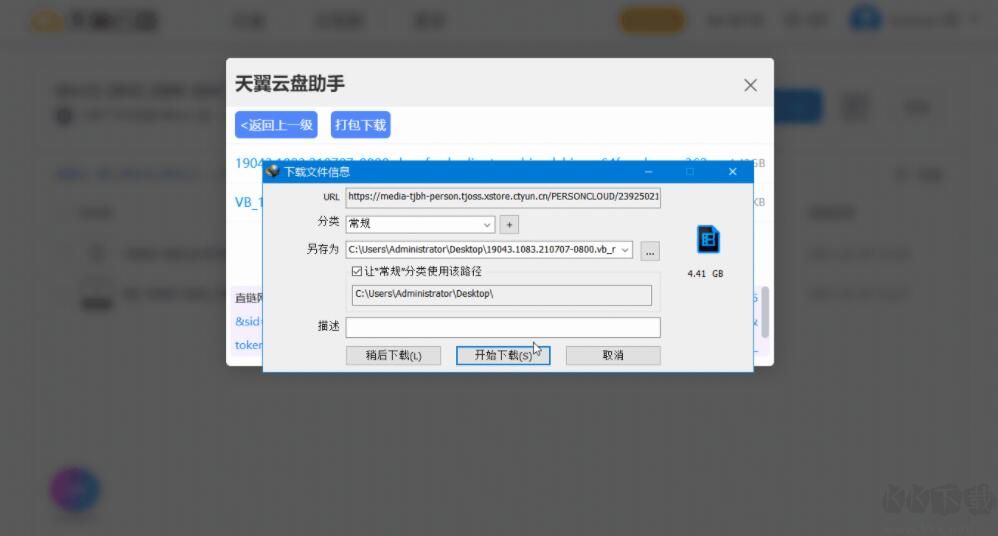The image size is (998, 536).
Task: Click the blue video file type icon
Action: 708,239
